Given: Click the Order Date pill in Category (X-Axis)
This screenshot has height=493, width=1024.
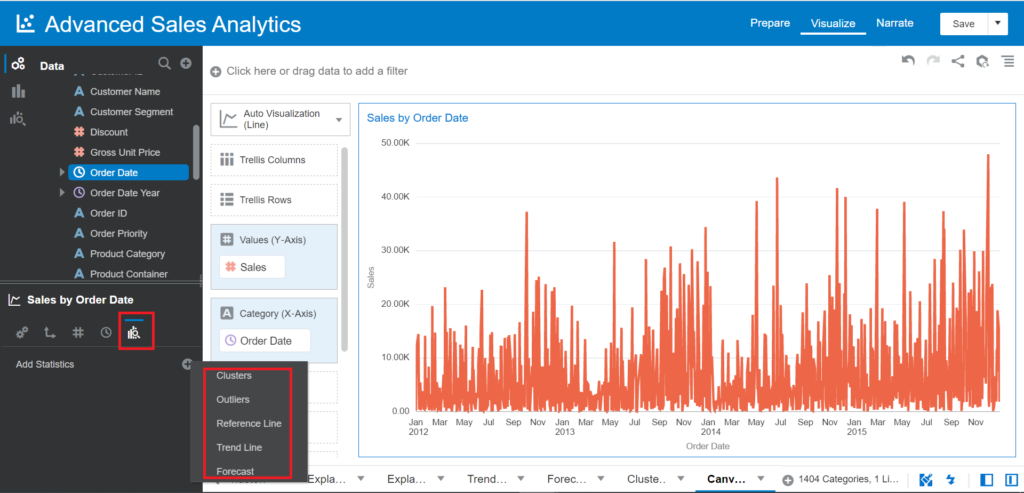Looking at the screenshot, I should point(264,341).
